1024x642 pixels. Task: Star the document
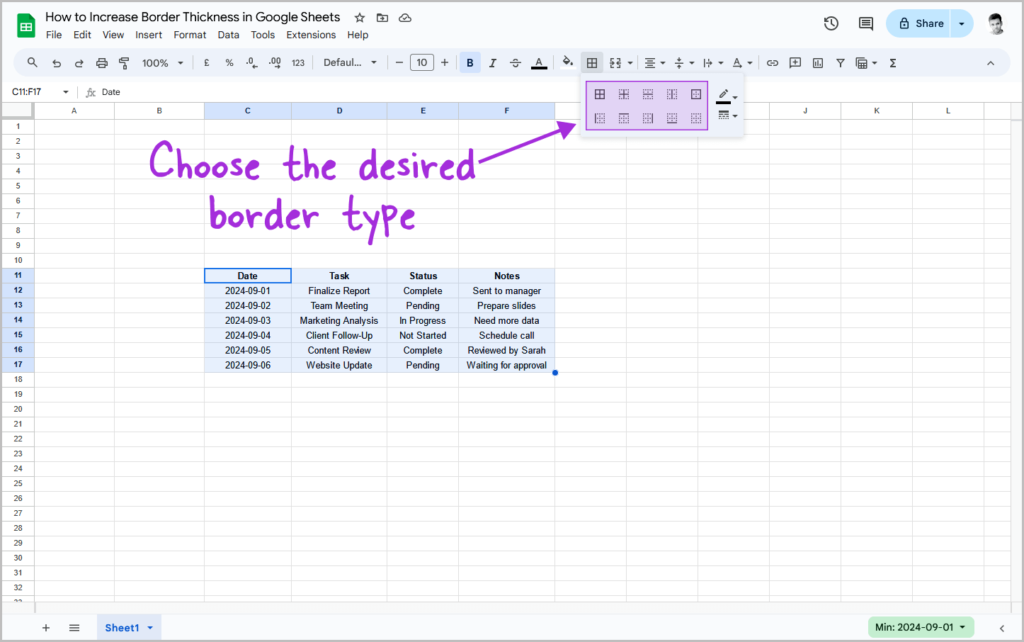click(x=359, y=18)
